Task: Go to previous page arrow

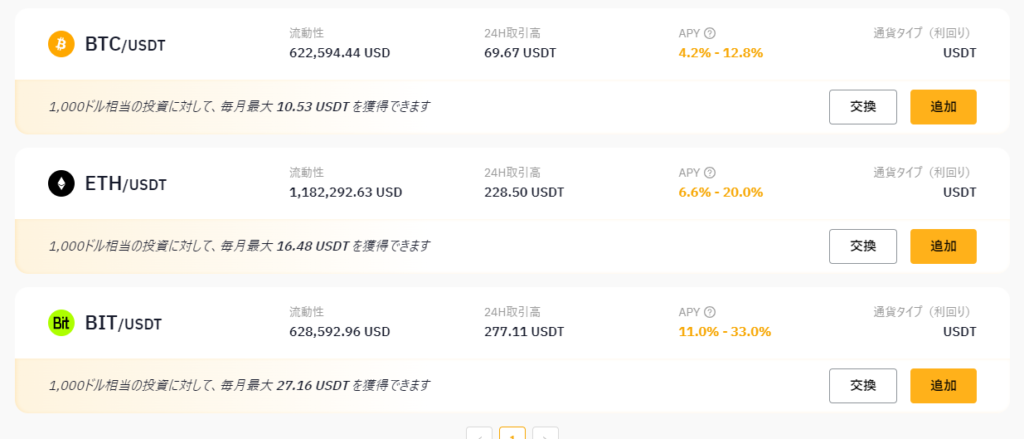Action: [x=479, y=434]
